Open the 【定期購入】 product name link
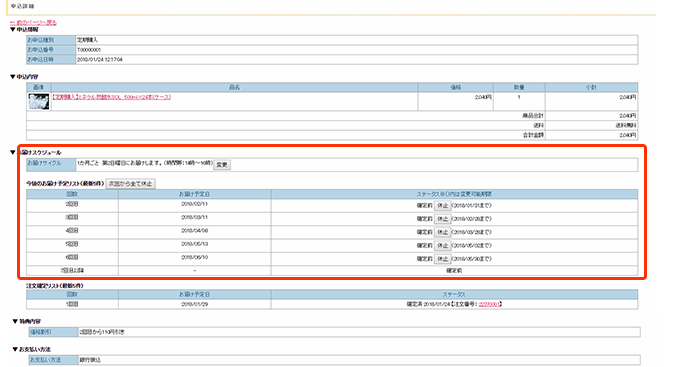This screenshot has width=674, height=367. (x=111, y=97)
